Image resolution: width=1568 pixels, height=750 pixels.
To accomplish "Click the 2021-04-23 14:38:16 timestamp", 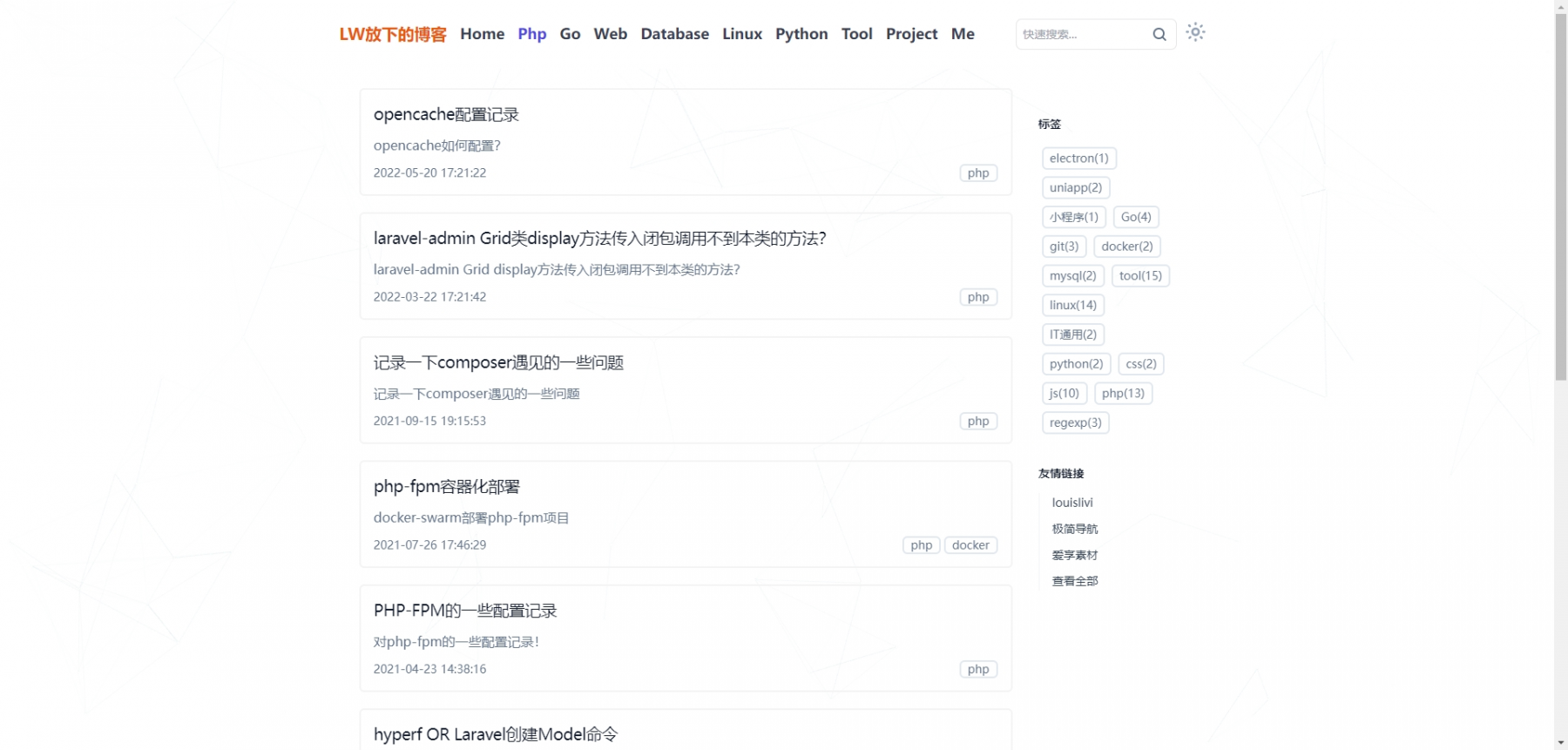I will point(429,669).
